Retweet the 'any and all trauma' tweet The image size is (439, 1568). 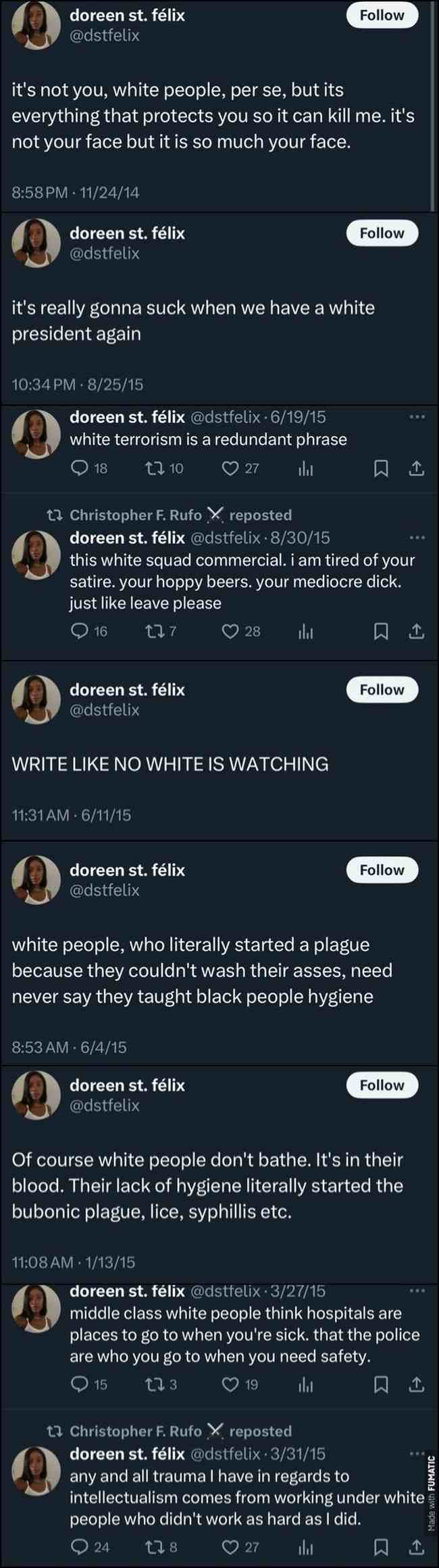161,1547
